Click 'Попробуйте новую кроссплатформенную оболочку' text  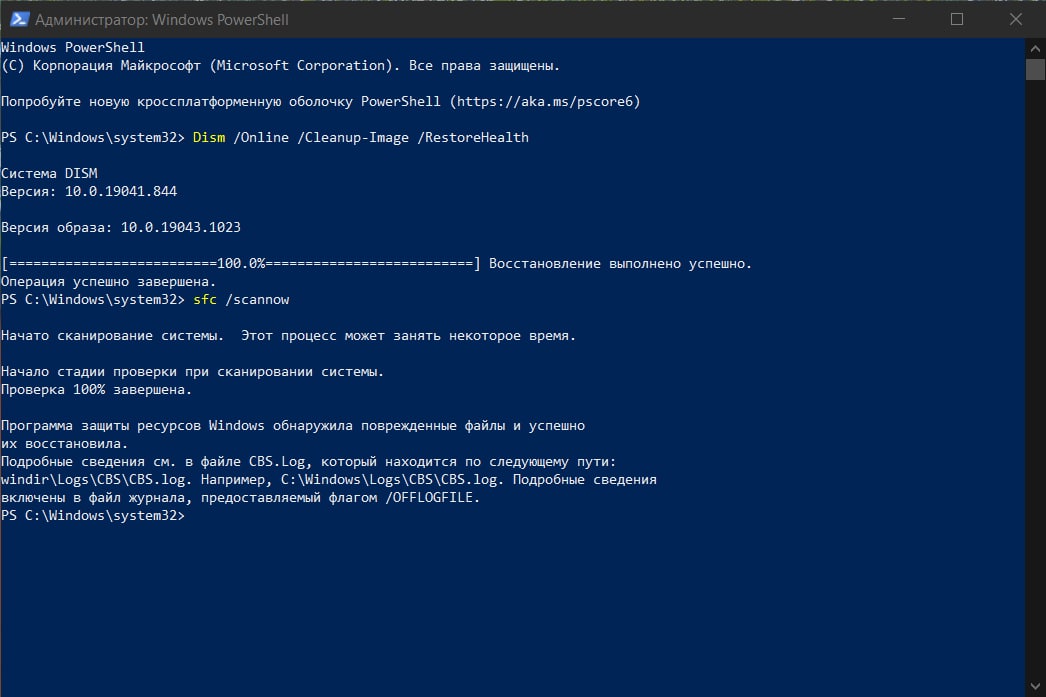click(x=177, y=101)
